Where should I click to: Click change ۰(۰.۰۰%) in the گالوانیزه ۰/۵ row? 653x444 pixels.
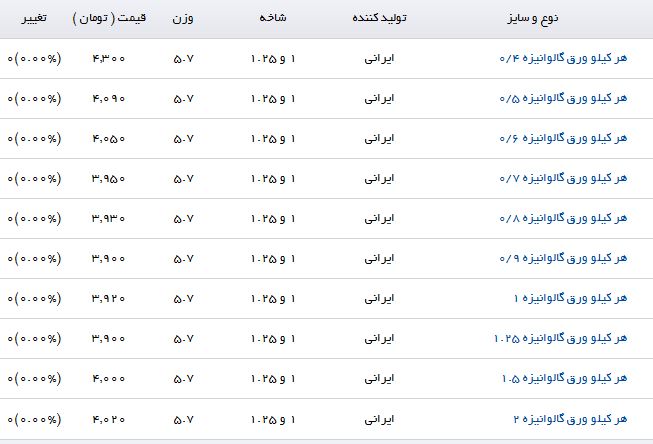pos(34,99)
